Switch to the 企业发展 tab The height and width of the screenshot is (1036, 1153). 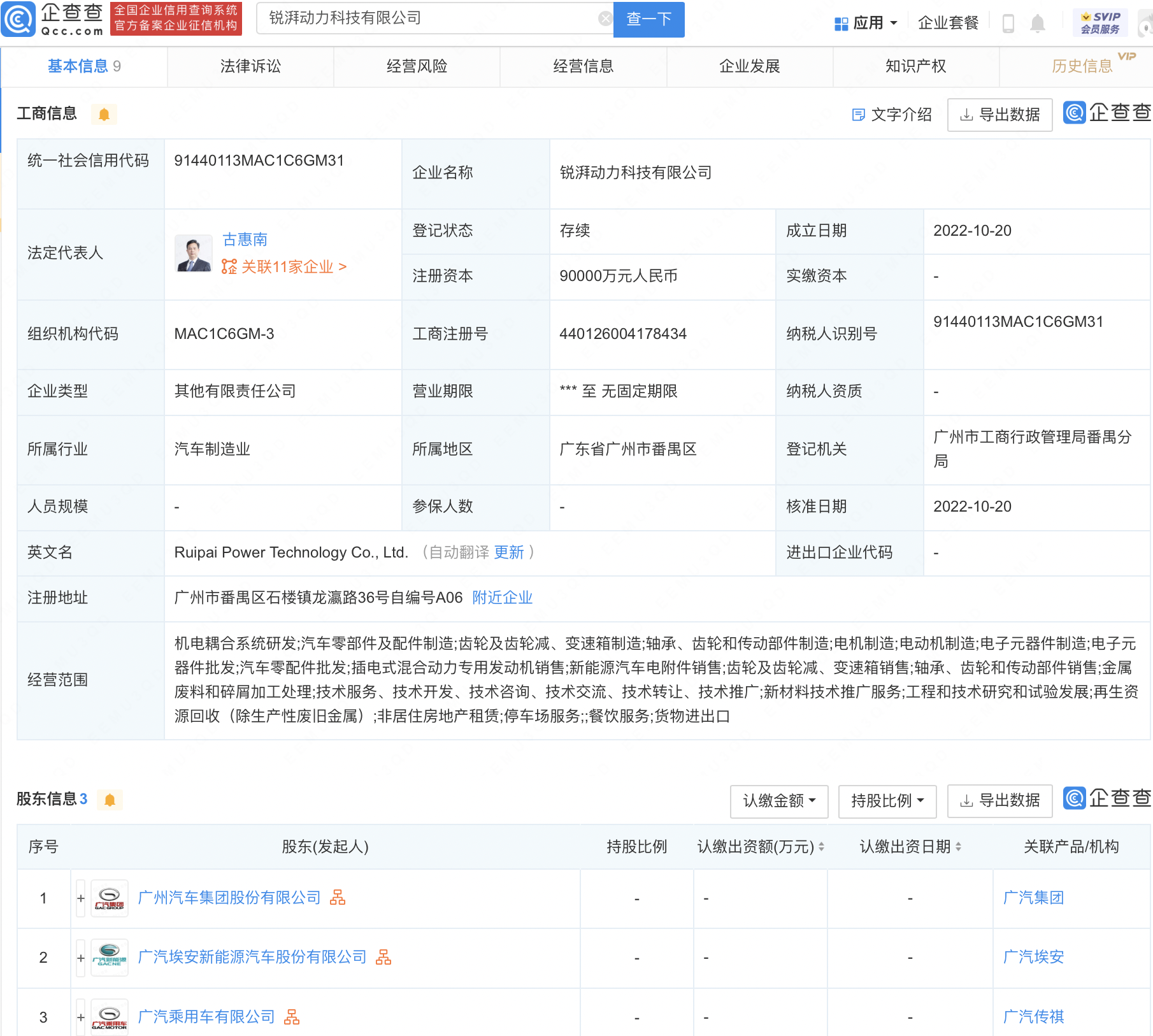pos(750,66)
